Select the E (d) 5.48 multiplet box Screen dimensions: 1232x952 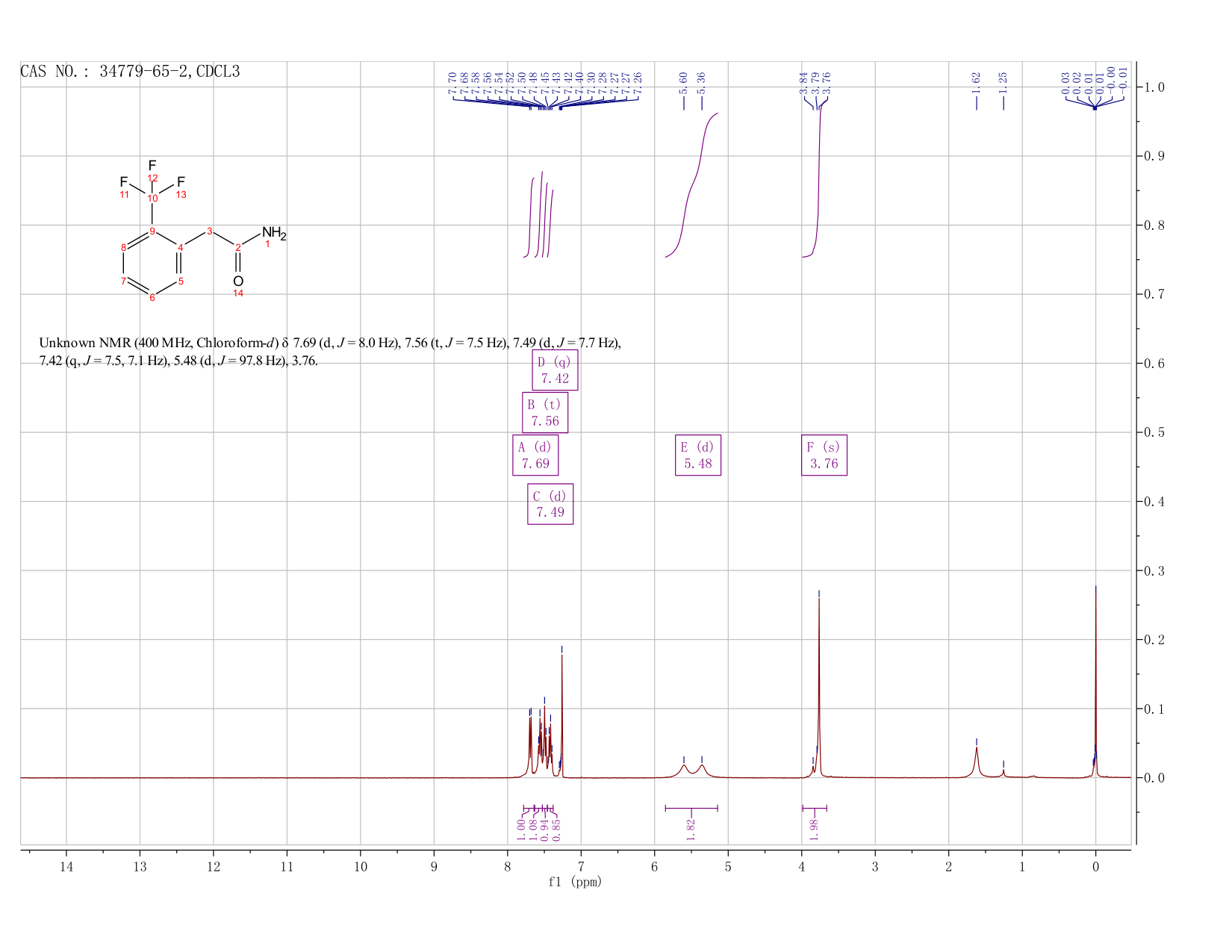pyautogui.click(x=698, y=455)
